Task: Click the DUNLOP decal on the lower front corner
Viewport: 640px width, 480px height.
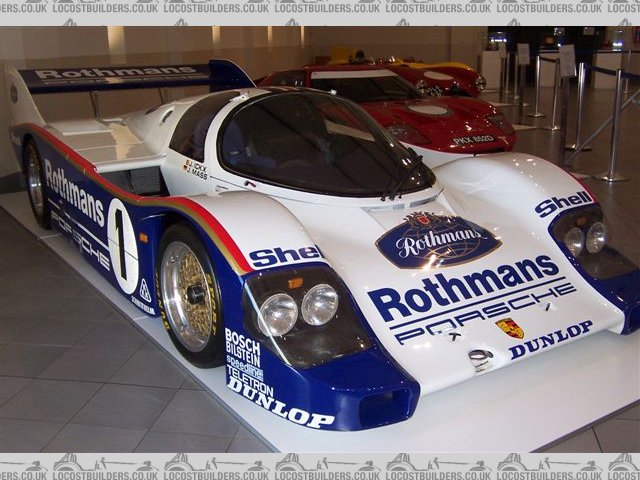Action: (280, 406)
